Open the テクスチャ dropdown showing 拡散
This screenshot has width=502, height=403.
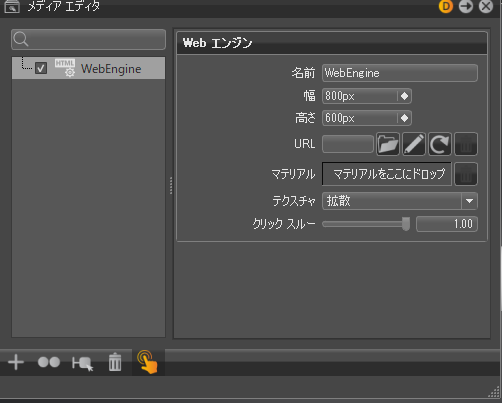click(400, 201)
